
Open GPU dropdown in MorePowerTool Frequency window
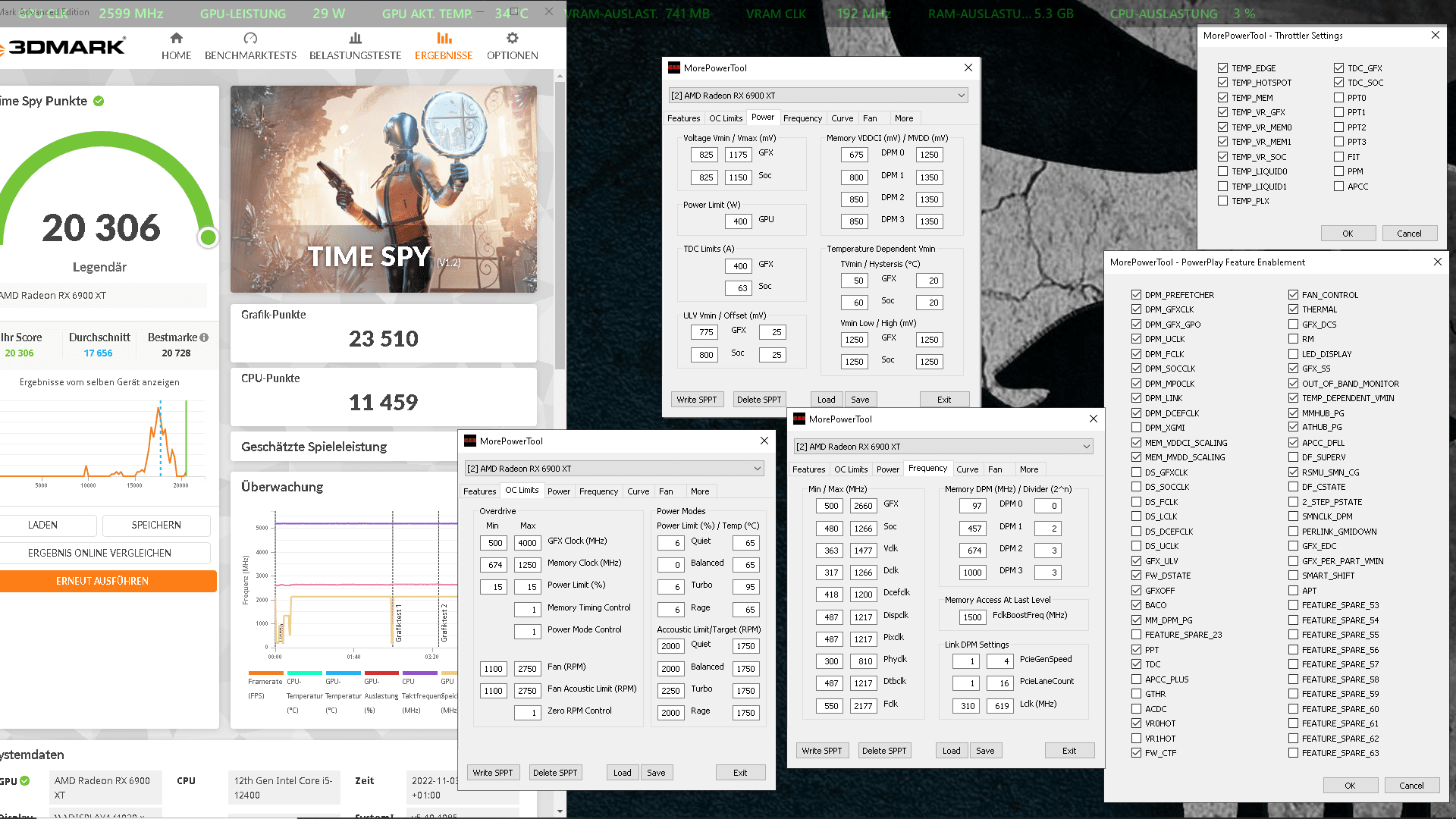tap(943, 447)
